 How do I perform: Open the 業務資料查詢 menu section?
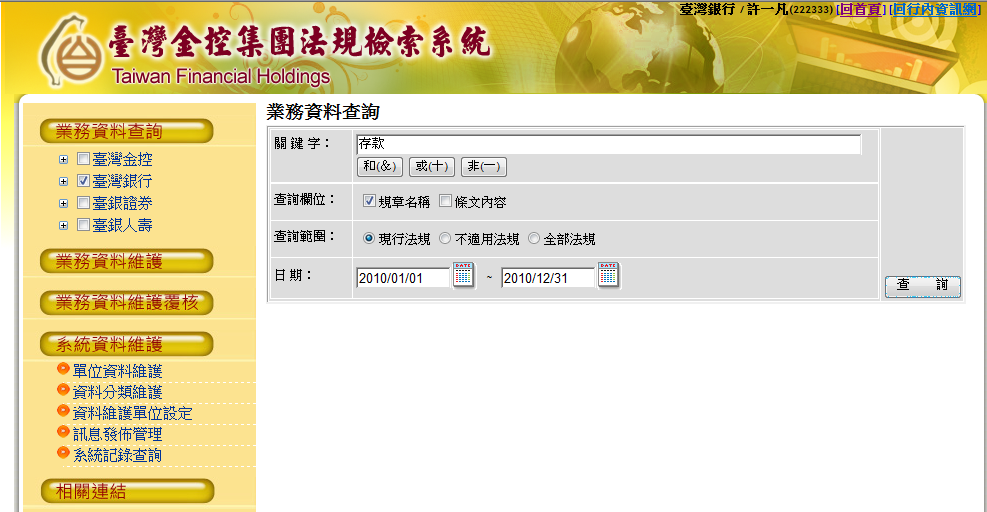coord(127,132)
